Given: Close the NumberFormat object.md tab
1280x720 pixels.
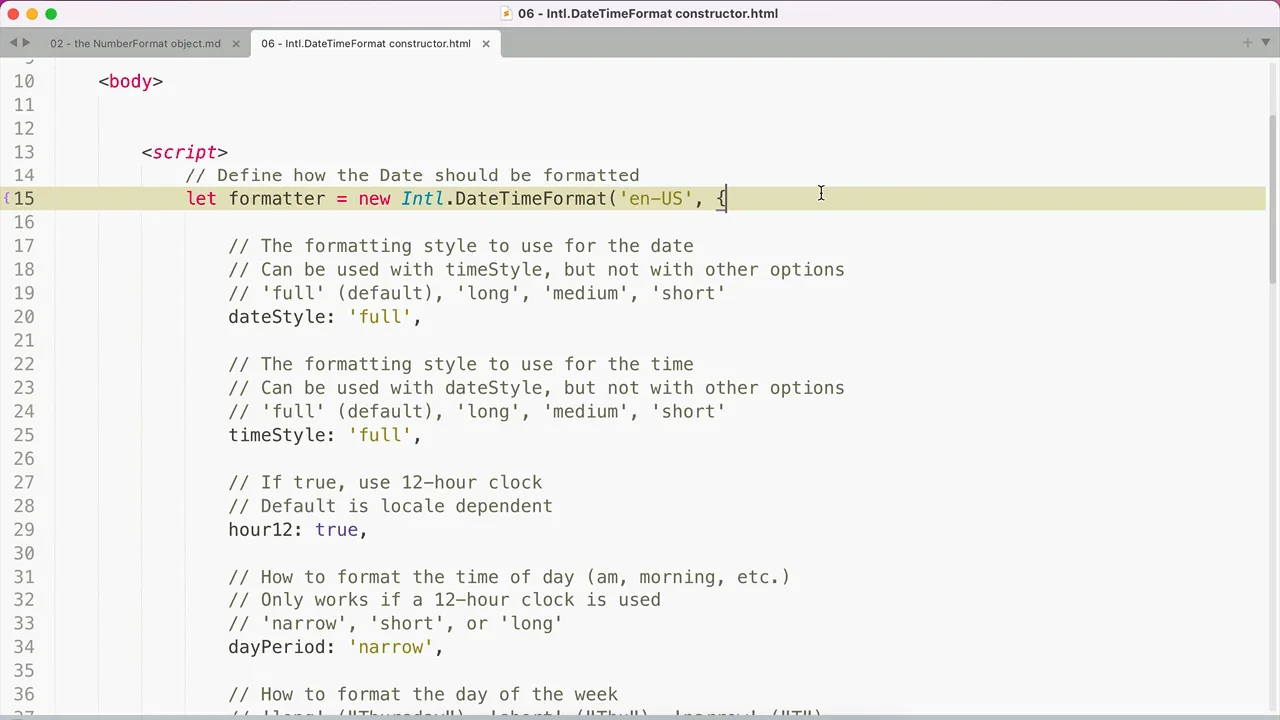Looking at the screenshot, I should tap(236, 44).
